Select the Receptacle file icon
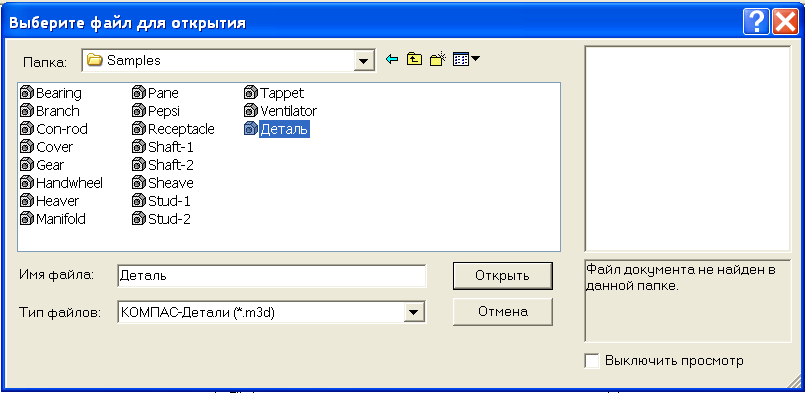Viewport: 805px width, 393px height. [139, 129]
